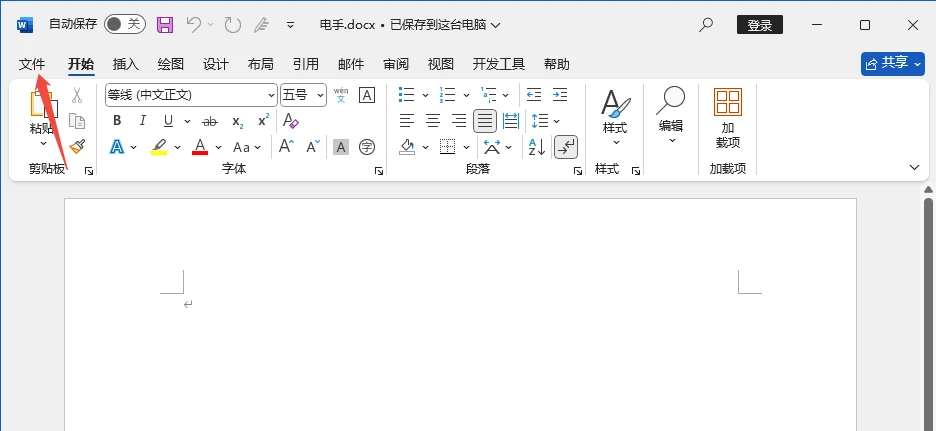The width and height of the screenshot is (936, 431).
Task: Click the 共享 share button
Action: tap(892, 63)
